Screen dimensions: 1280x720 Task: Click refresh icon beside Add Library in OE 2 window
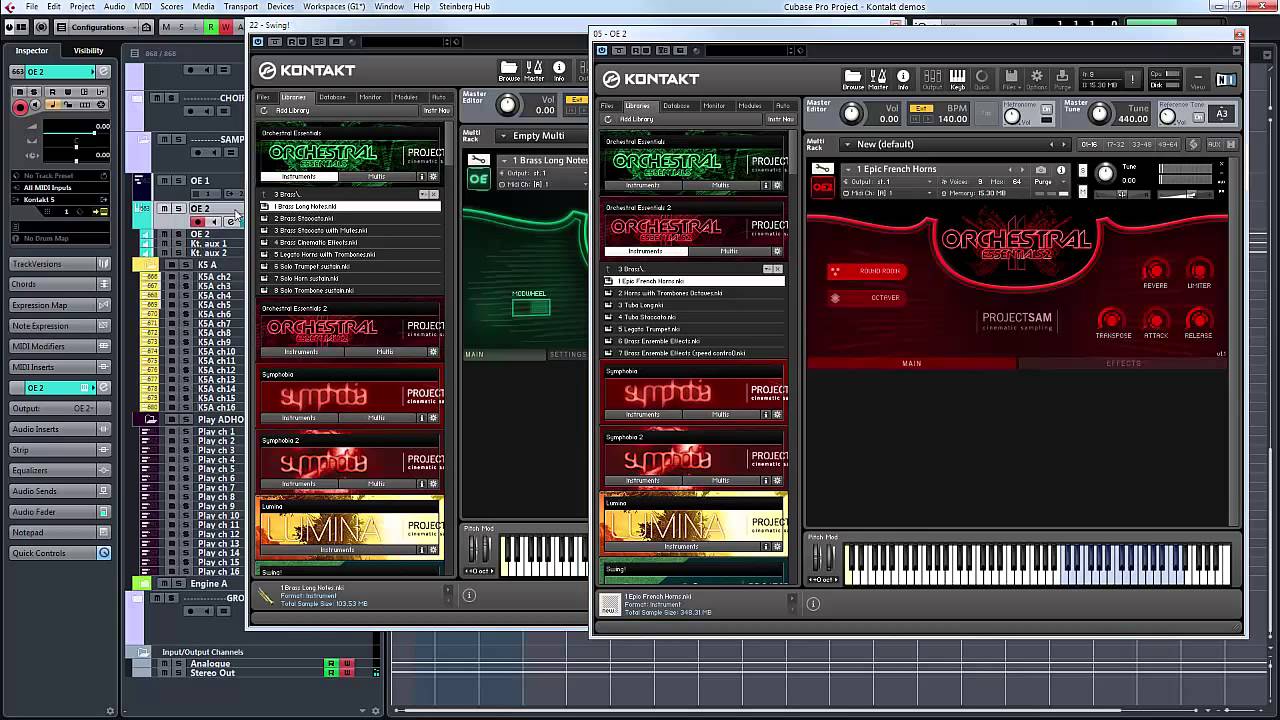click(x=608, y=119)
